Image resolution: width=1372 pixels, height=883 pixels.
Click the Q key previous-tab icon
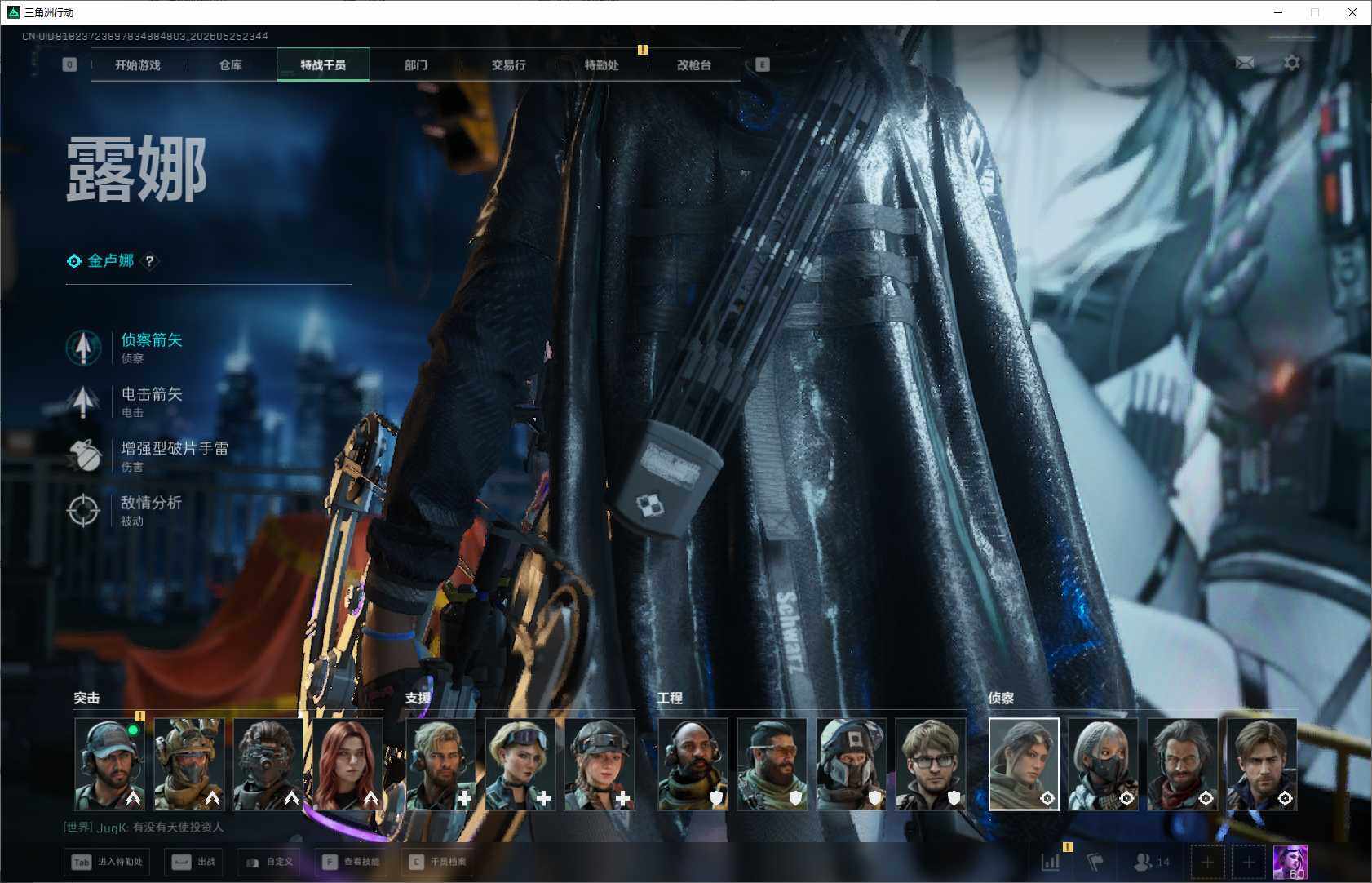pos(69,64)
